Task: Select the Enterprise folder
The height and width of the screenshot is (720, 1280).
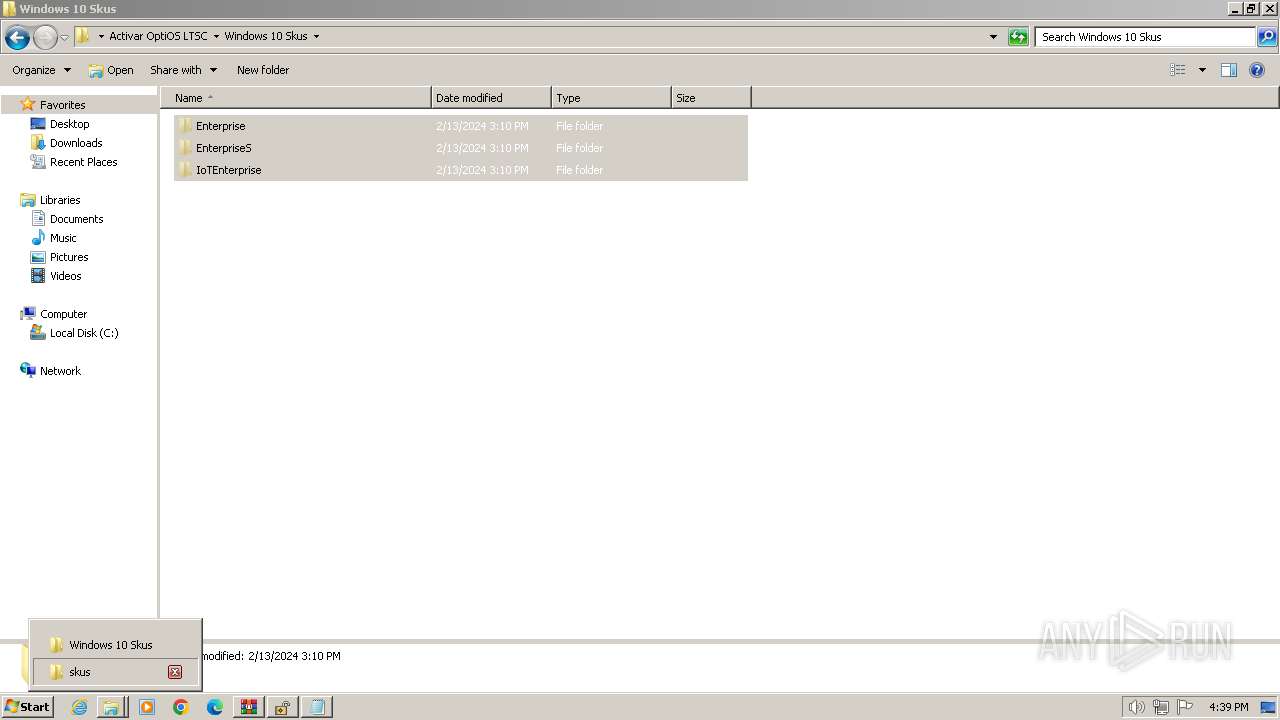Action: pyautogui.click(x=461, y=126)
